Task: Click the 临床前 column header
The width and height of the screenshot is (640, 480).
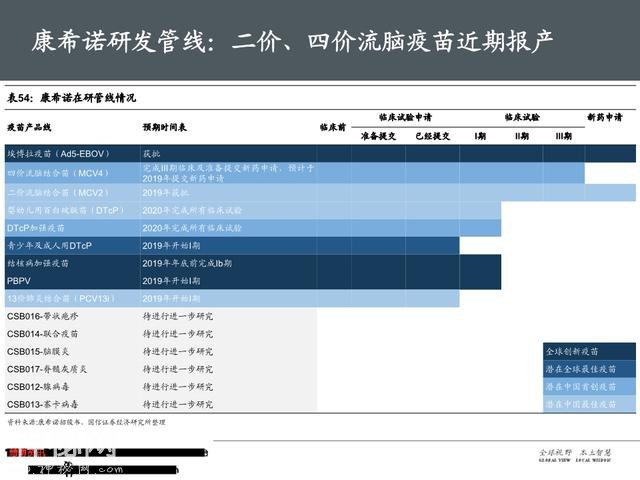Action: coord(333,127)
